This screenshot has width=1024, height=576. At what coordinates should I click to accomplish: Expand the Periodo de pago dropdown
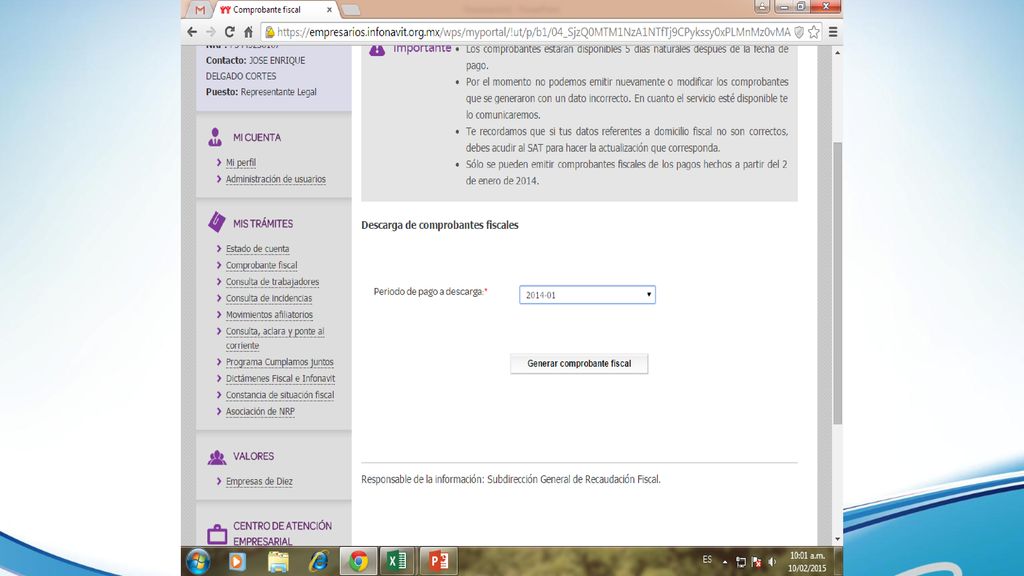(x=587, y=295)
